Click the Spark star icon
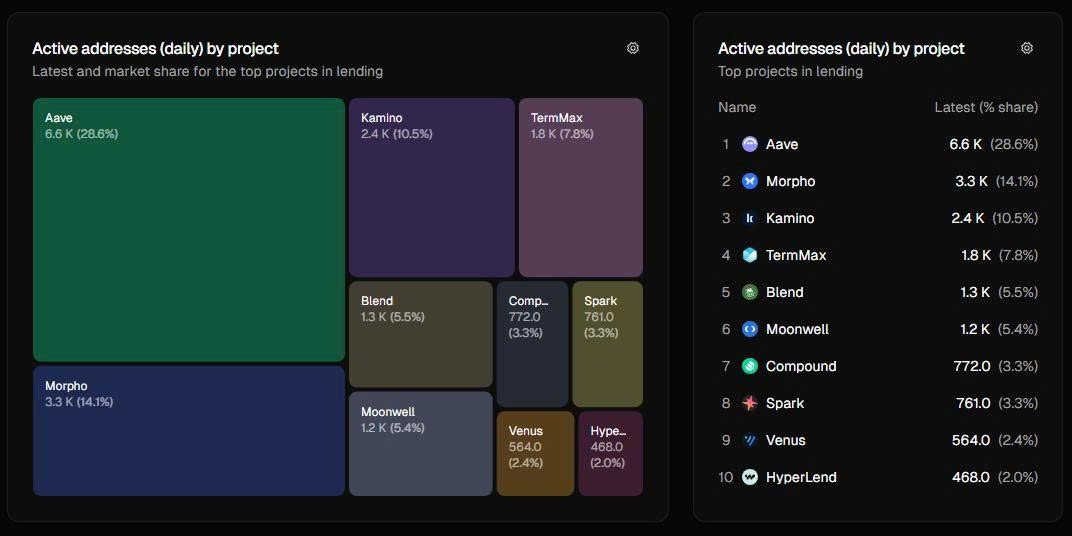 (750, 403)
